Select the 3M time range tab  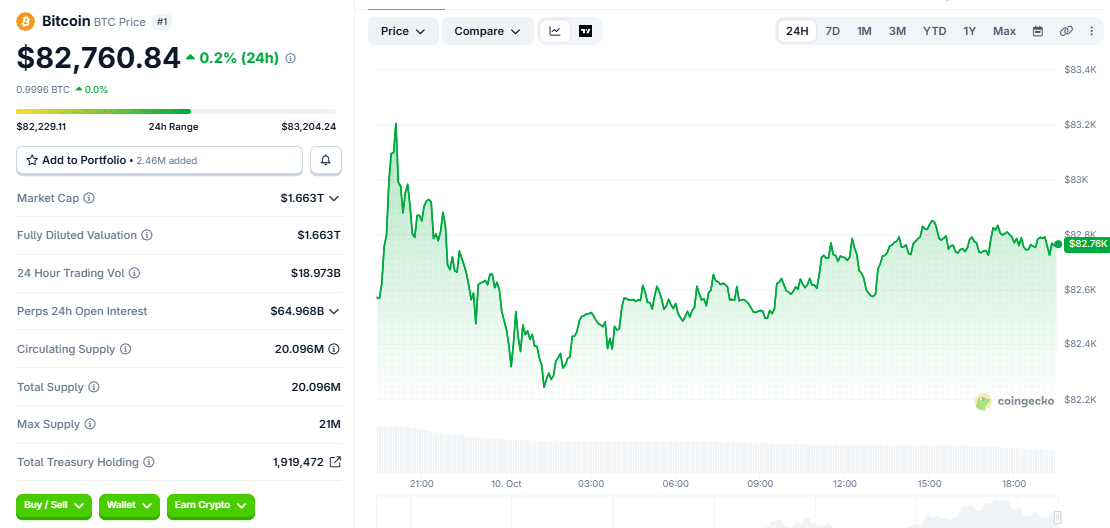(x=897, y=31)
